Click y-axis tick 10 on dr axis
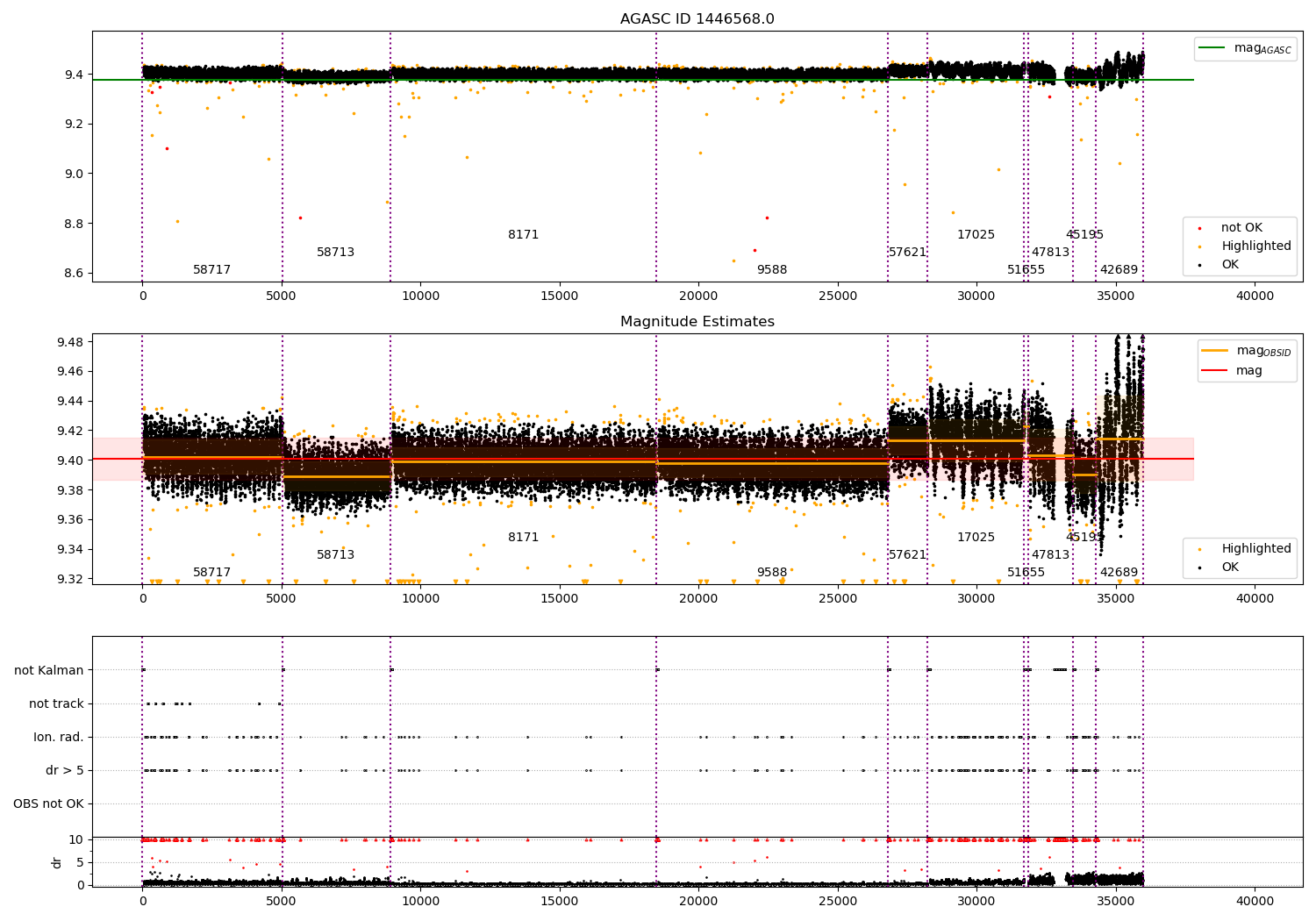Image resolution: width=1316 pixels, height=921 pixels. 76,839
